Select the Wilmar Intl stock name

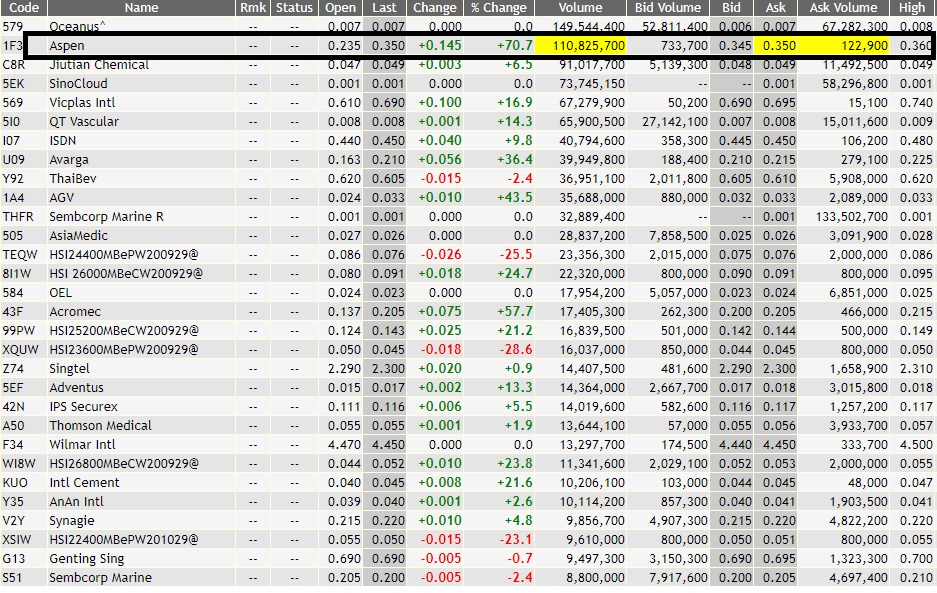(82, 445)
